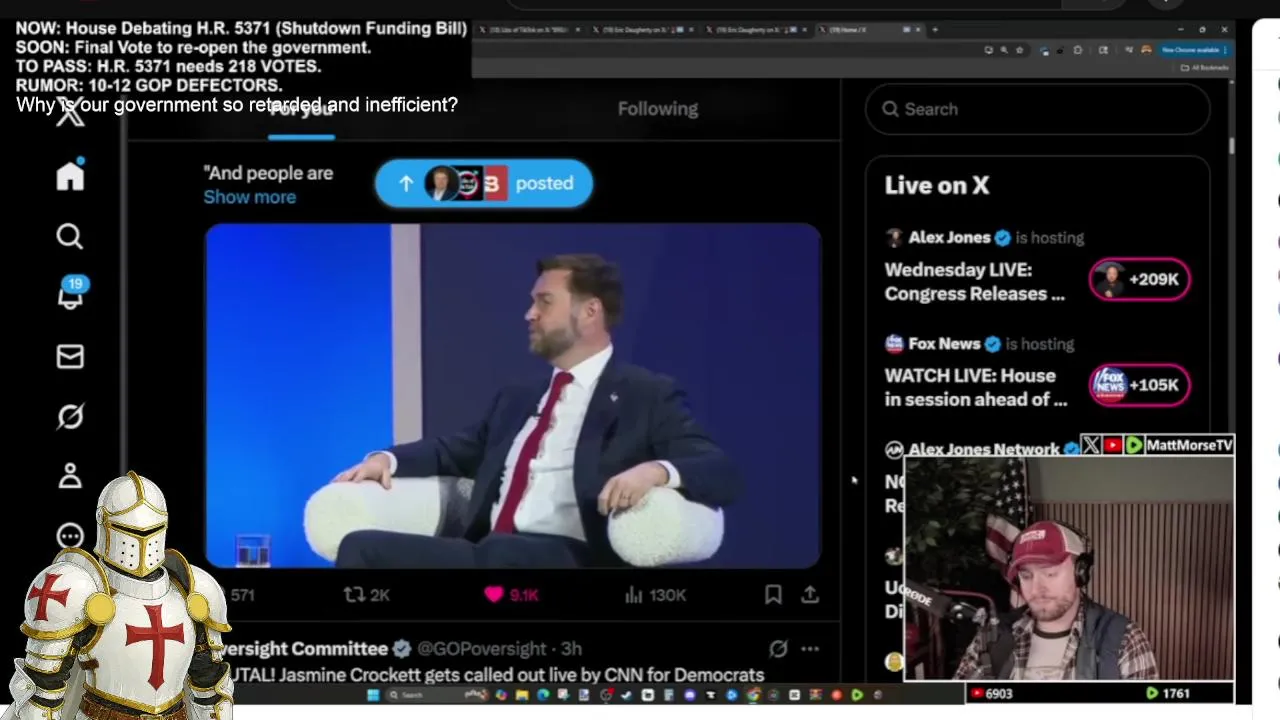This screenshot has width=1280, height=720.
Task: Join the +105K Fox News live button
Action: 1140,385
